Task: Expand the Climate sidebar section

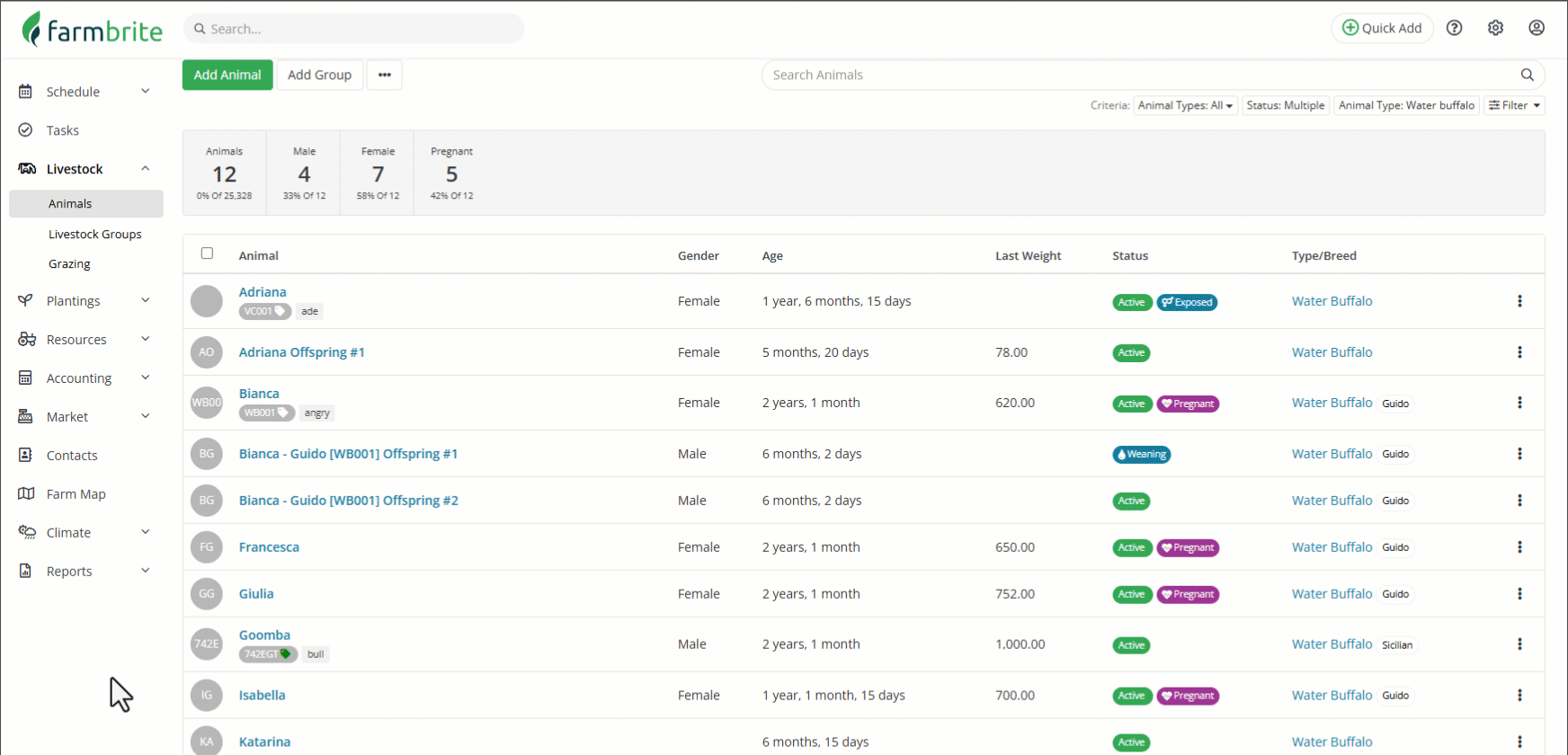Action: (x=146, y=532)
